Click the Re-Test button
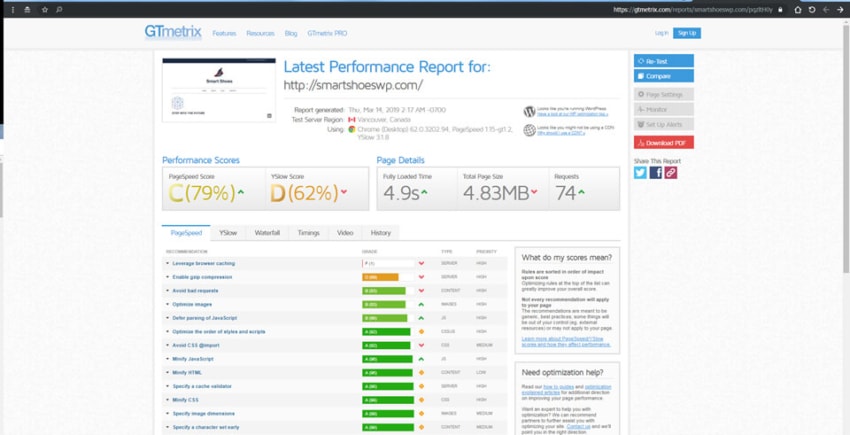Viewport: 850px width, 435px height. pos(664,61)
